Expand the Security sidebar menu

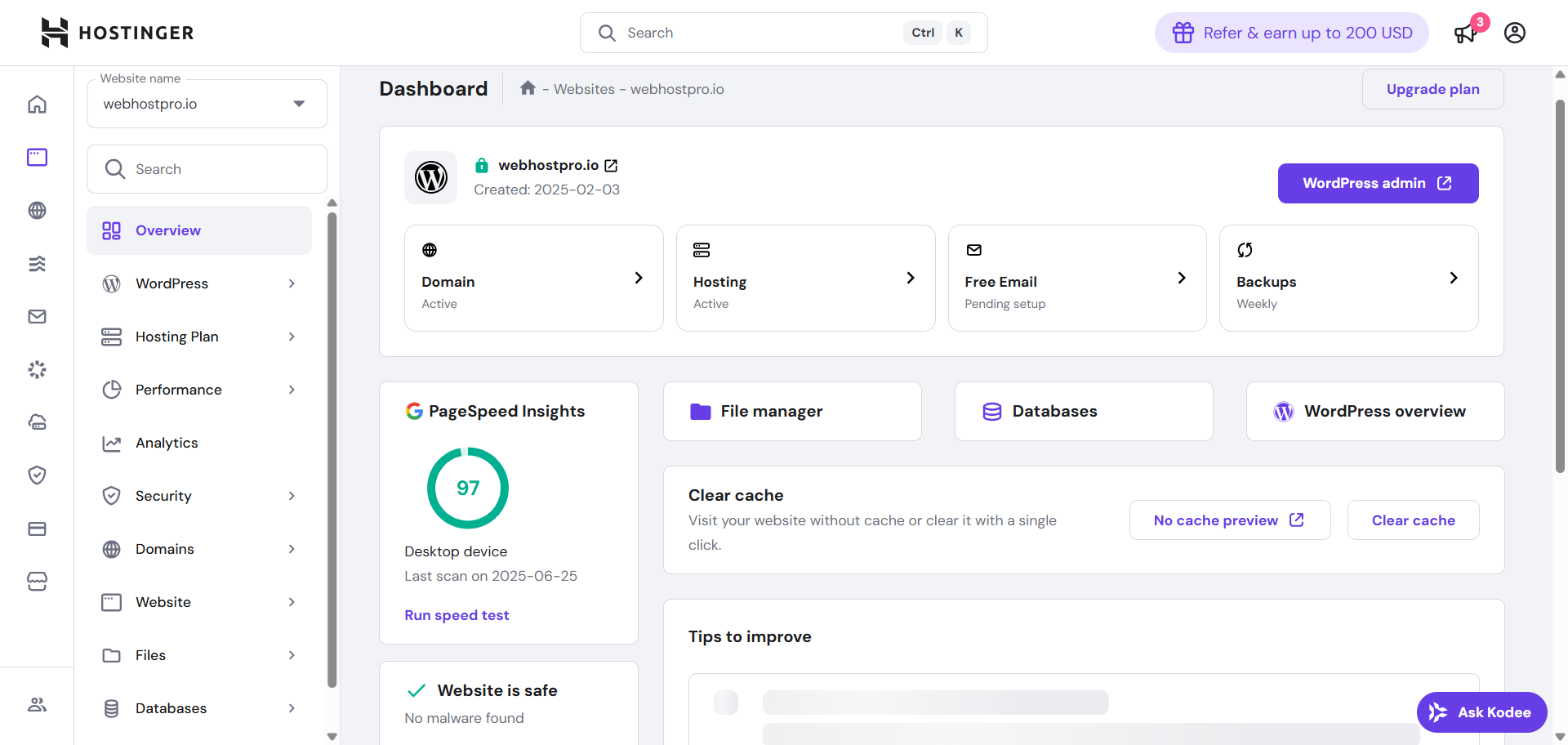point(199,496)
